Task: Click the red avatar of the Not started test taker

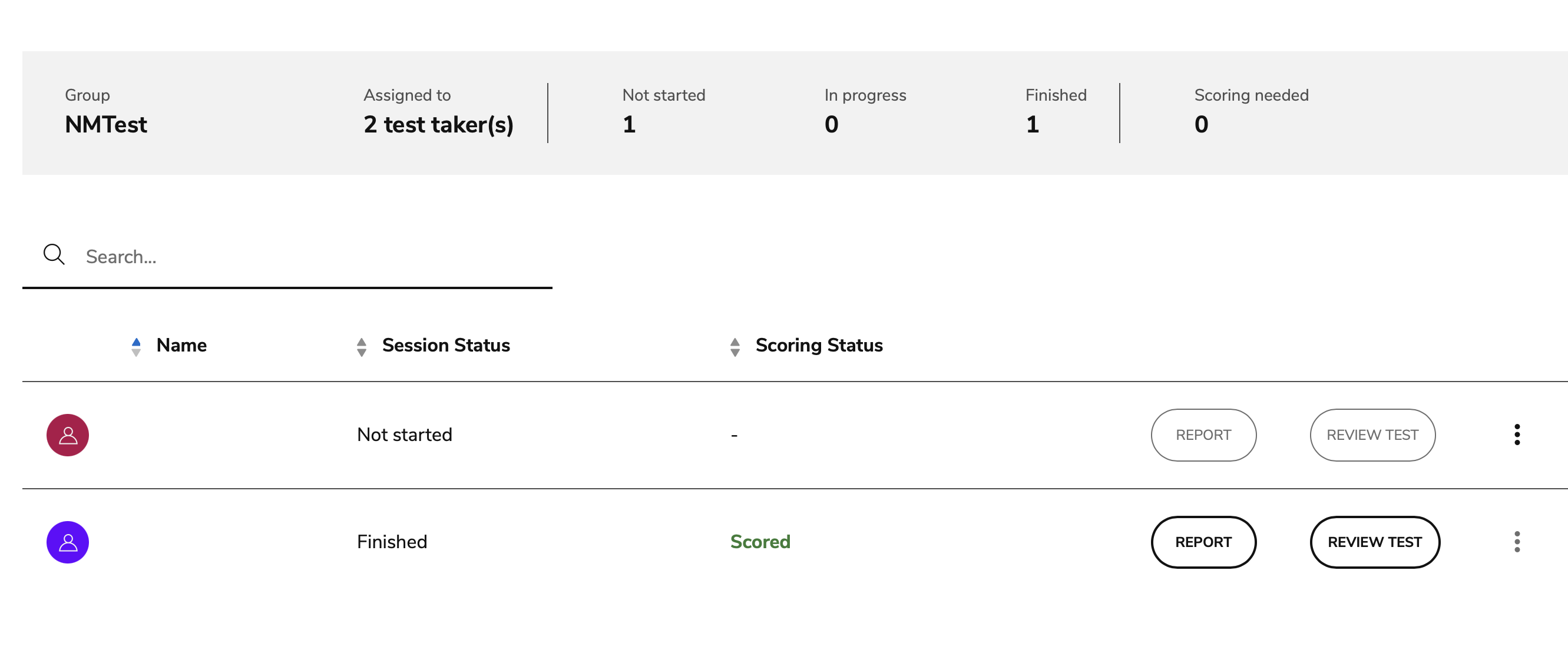Action: [67, 435]
